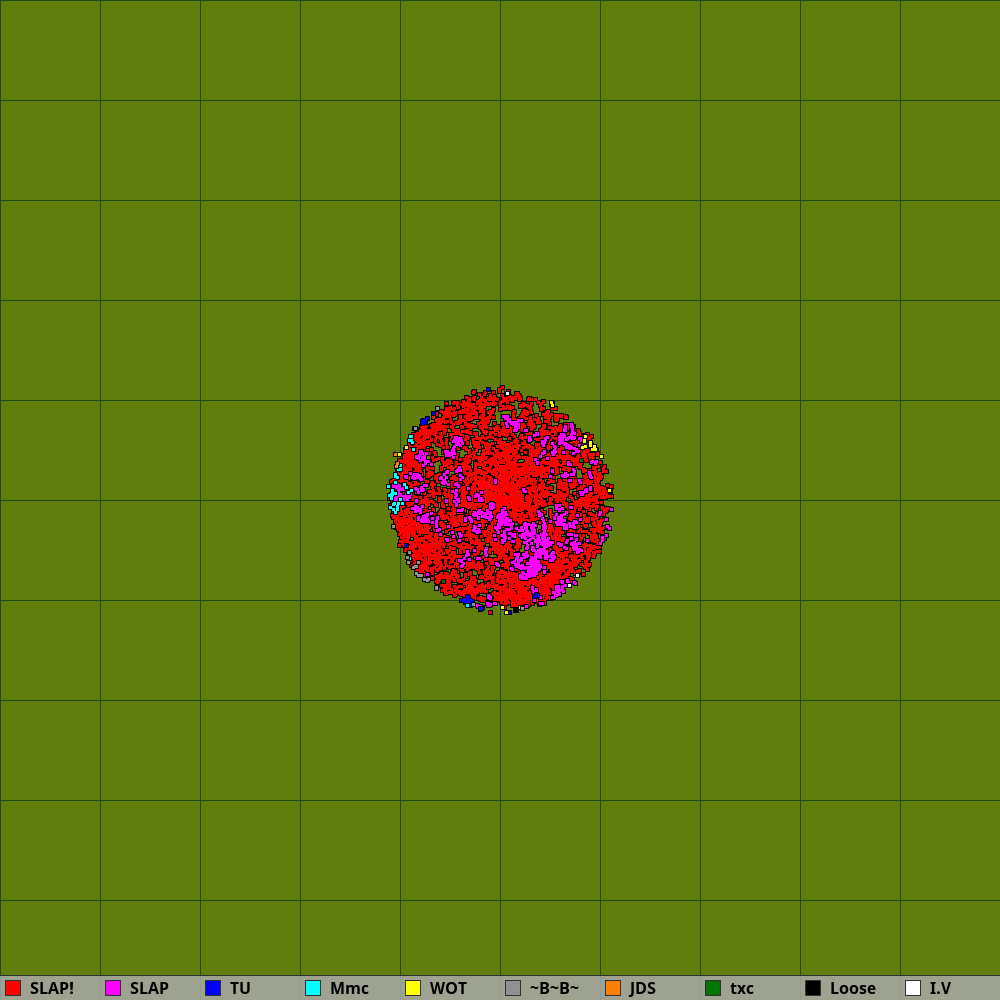Image resolution: width=1000 pixels, height=1000 pixels.
Task: Click the yellow WOT legend swatch
Action: (413, 988)
